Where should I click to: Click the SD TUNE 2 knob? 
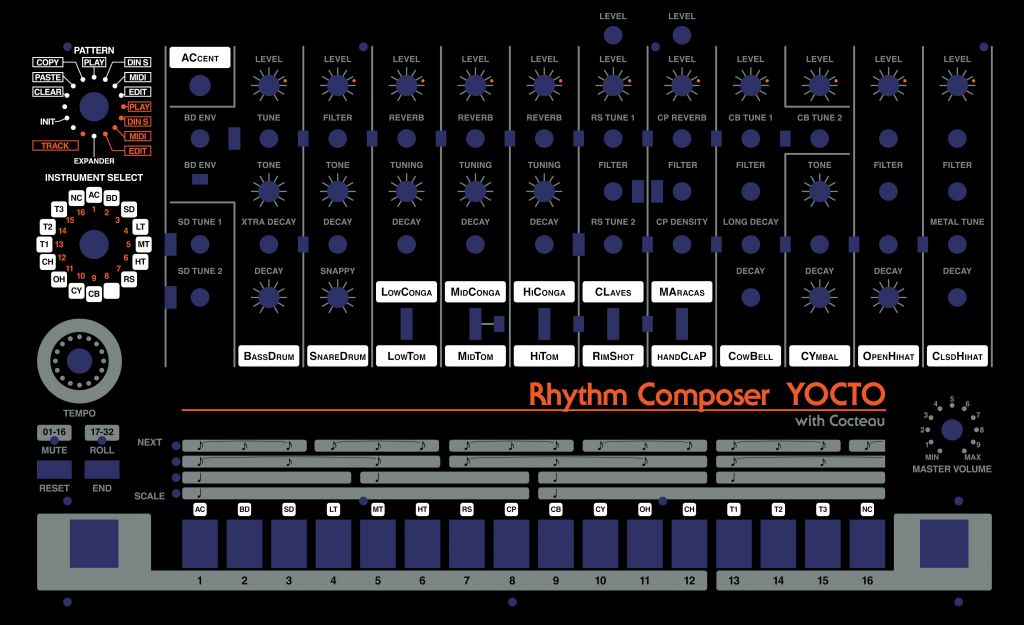click(x=200, y=297)
